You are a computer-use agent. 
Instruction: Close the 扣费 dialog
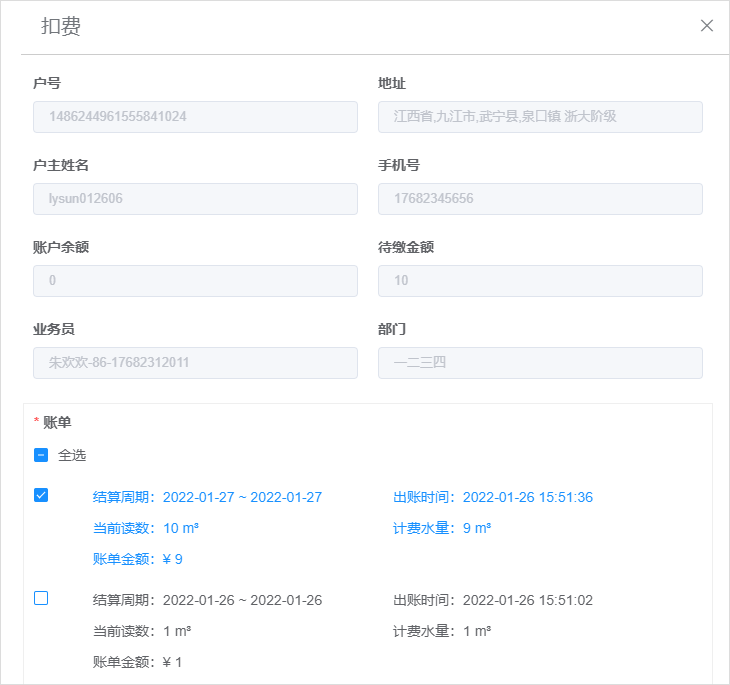click(707, 26)
